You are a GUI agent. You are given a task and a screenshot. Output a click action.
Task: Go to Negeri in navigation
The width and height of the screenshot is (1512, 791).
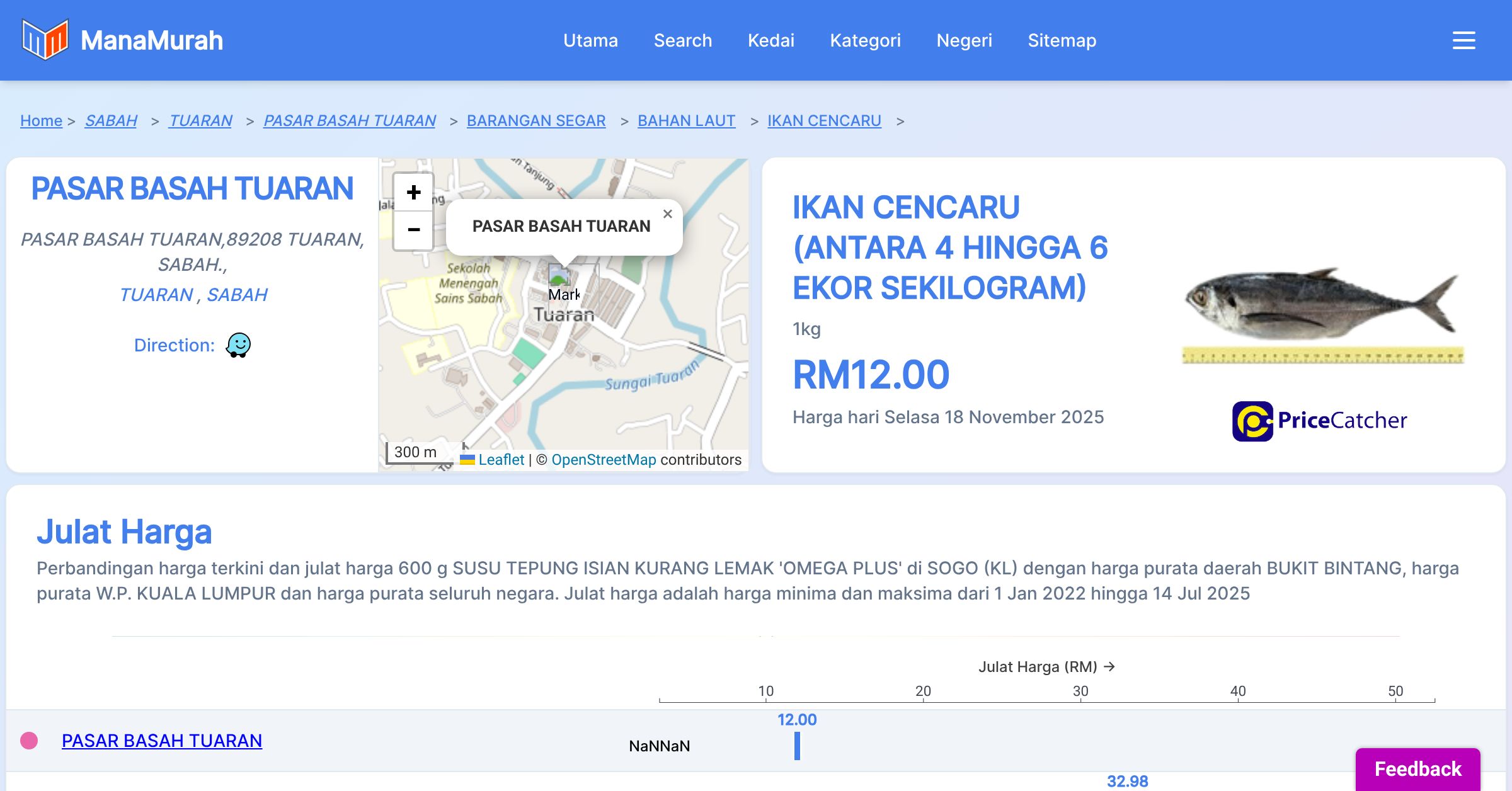[x=964, y=40]
